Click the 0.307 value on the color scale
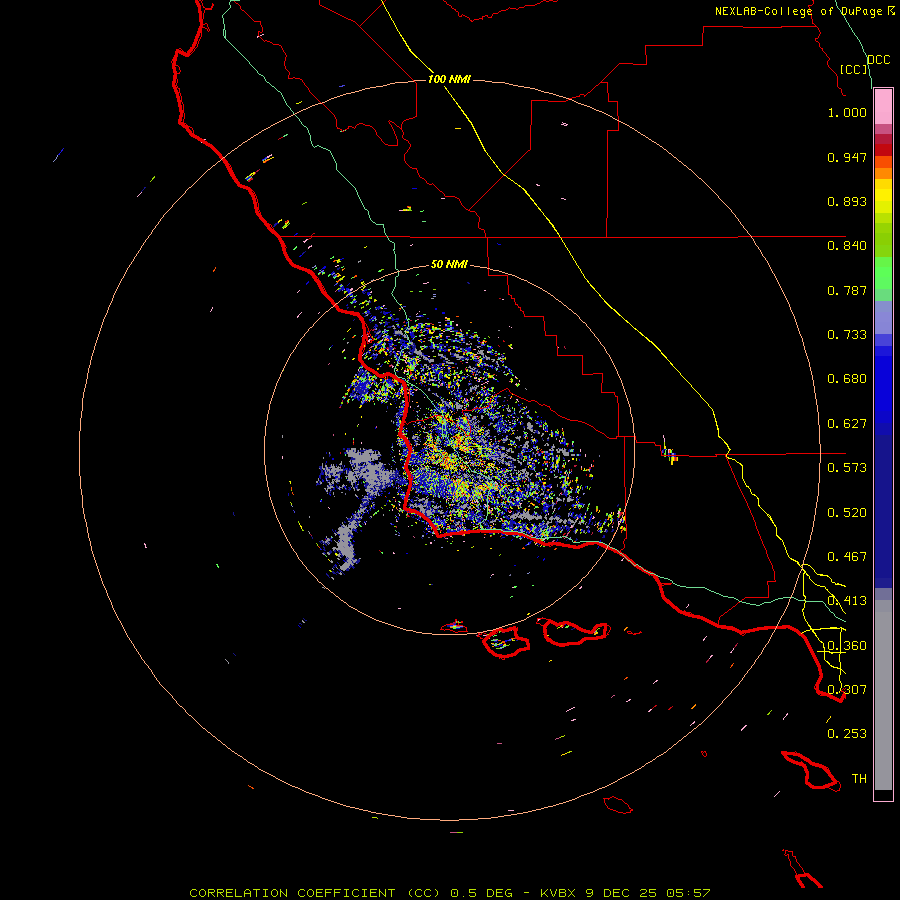 click(847, 689)
